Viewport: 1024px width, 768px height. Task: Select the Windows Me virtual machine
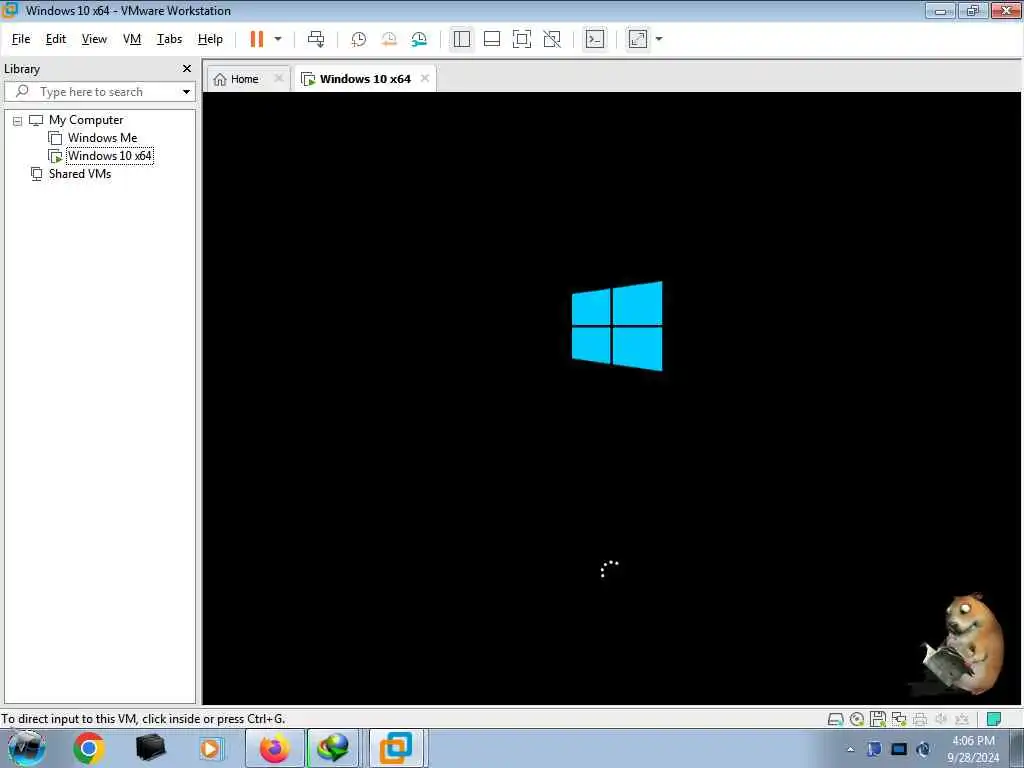103,138
